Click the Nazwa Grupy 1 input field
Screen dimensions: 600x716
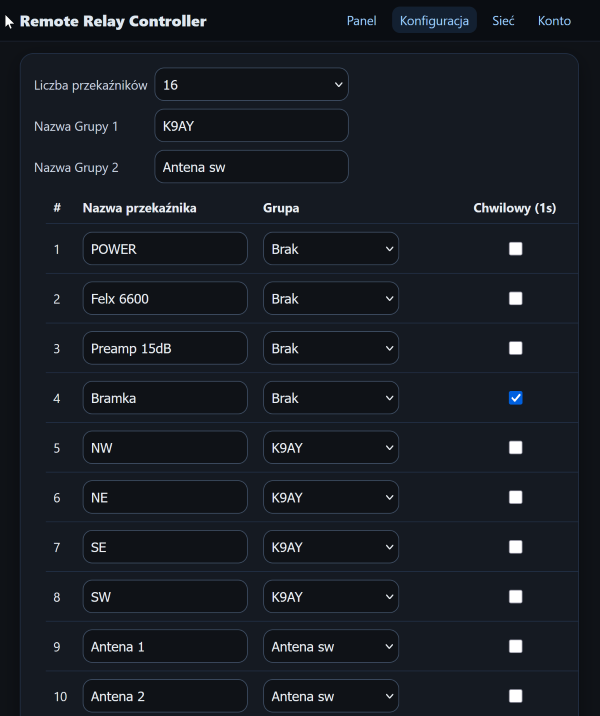[x=251, y=126]
